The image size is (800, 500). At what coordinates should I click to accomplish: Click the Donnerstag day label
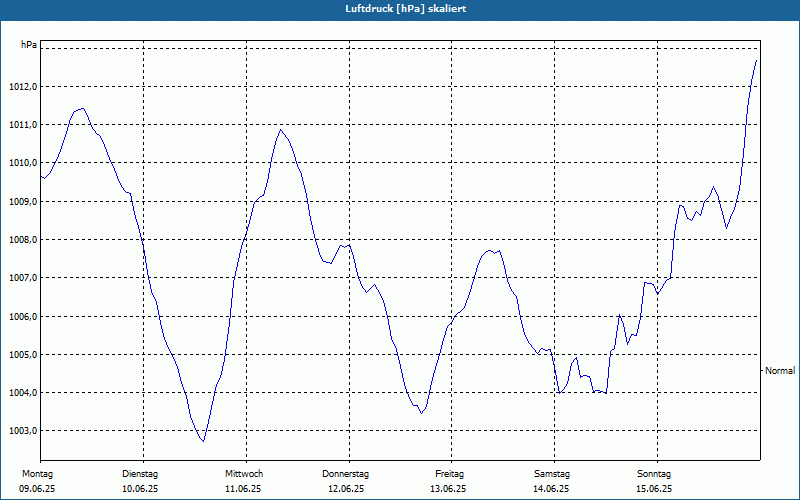(345, 474)
